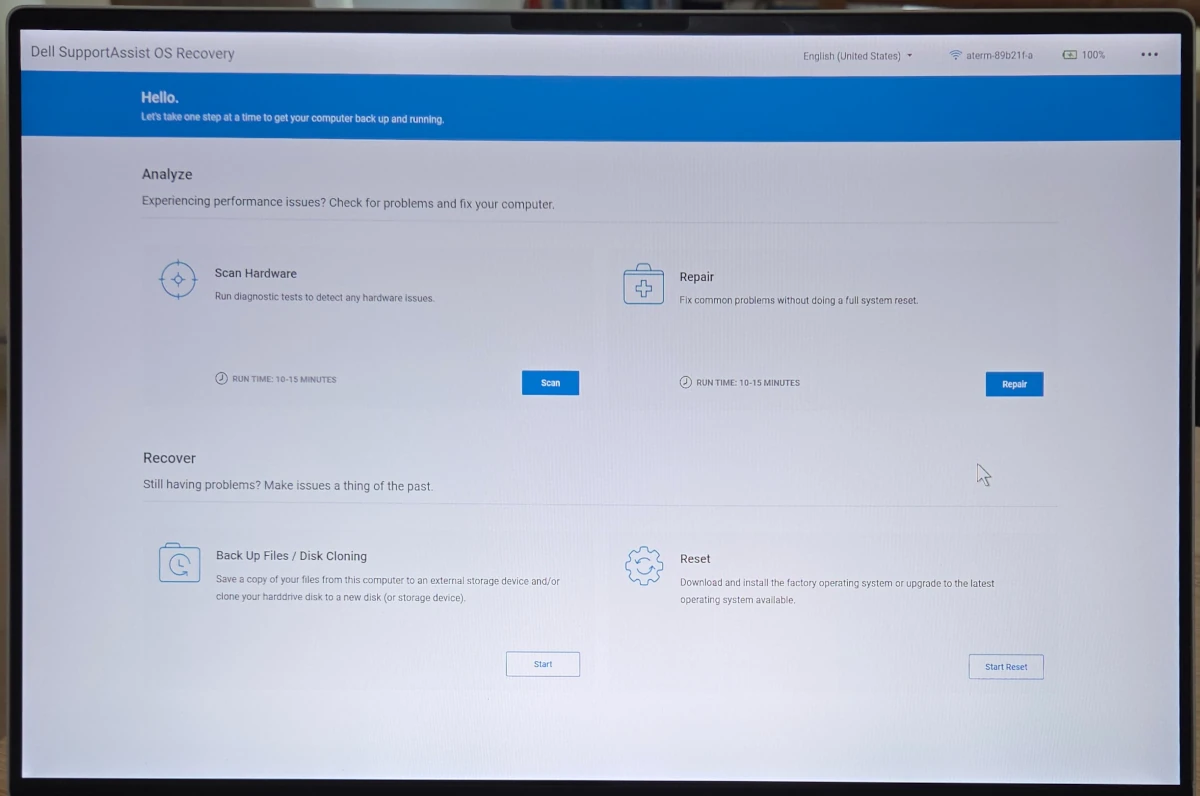Open the English (United States) language dropdown
Viewport: 1200px width, 796px height.
[x=857, y=56]
